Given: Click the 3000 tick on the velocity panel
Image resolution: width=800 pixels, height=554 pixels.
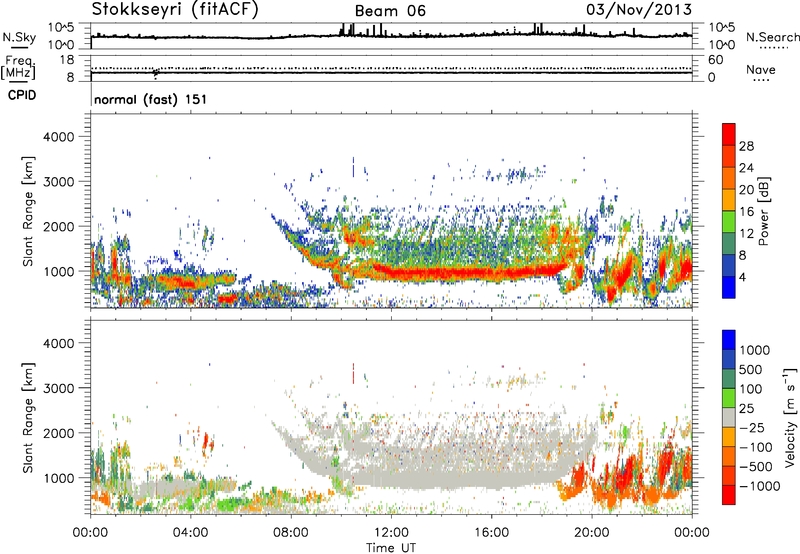Looking at the screenshot, I should tap(59, 388).
